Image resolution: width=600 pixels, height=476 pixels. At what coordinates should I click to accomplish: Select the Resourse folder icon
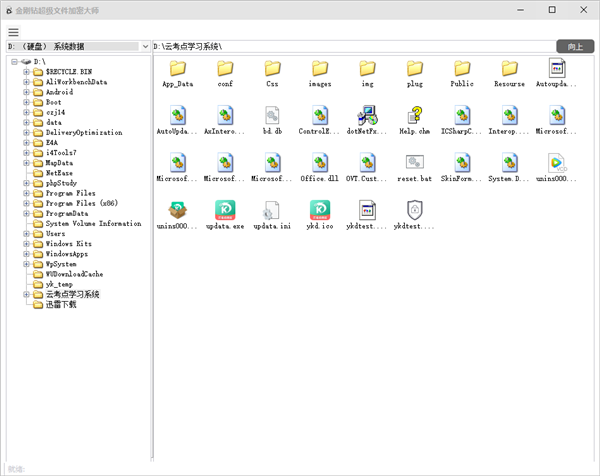[x=510, y=68]
